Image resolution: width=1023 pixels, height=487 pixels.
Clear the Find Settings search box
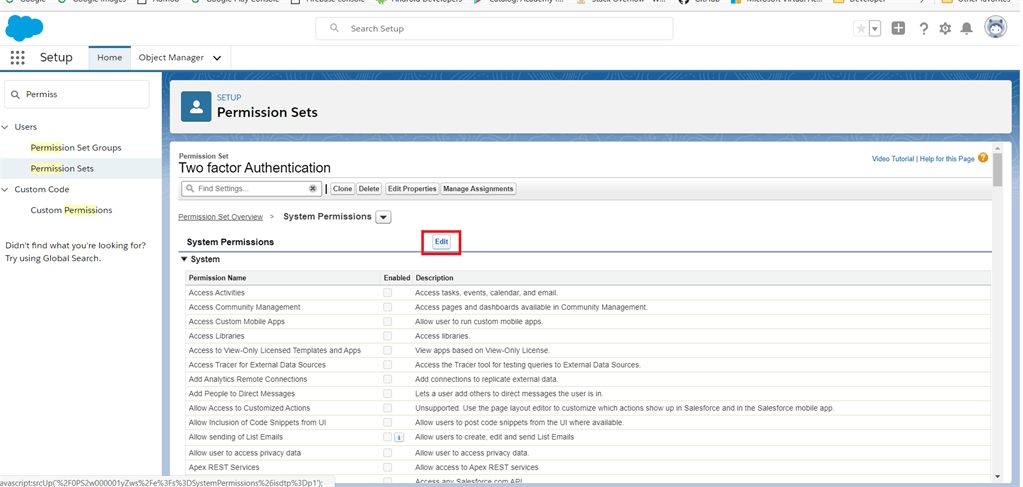313,189
